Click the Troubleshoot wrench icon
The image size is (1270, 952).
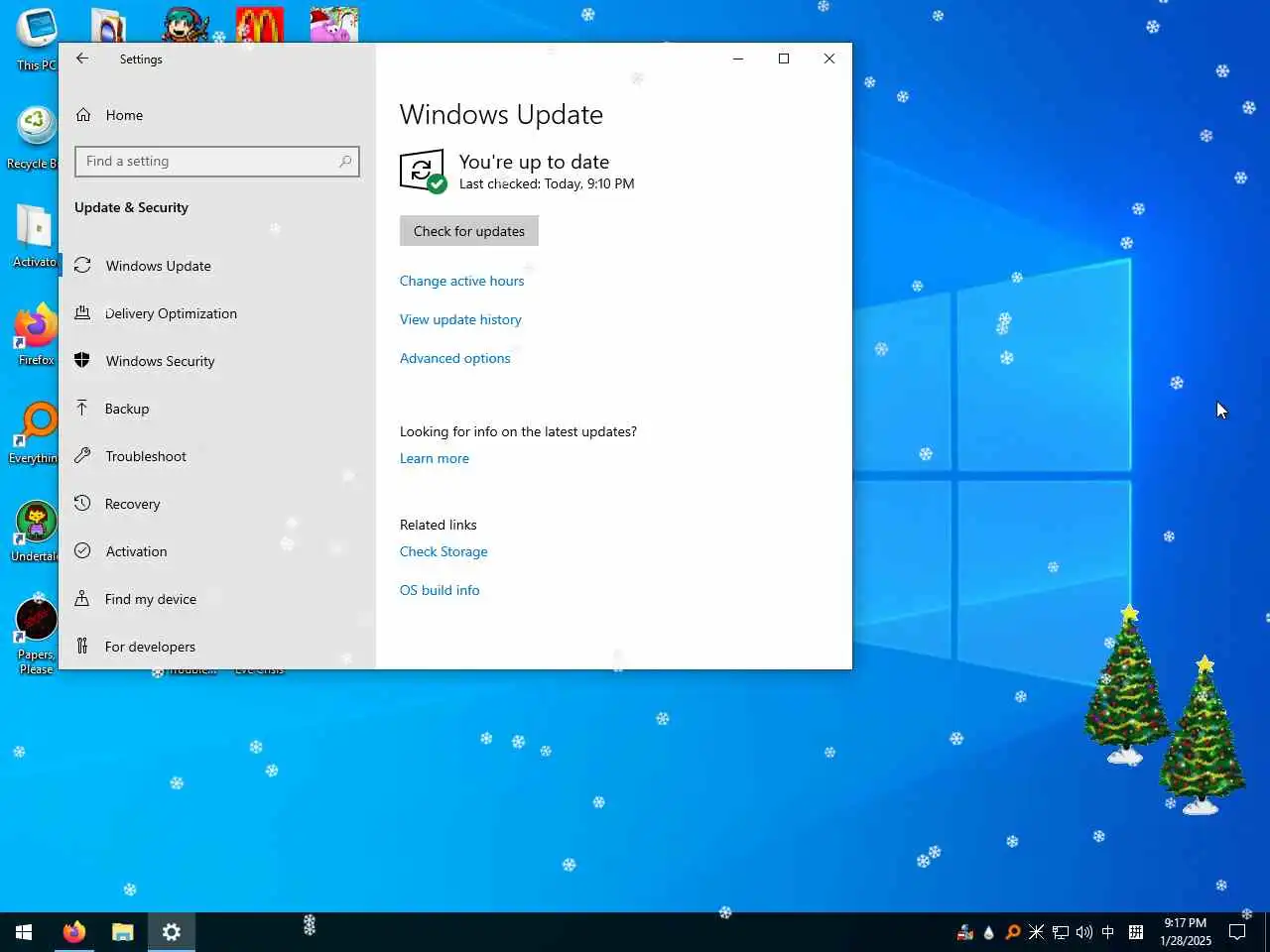coord(82,455)
